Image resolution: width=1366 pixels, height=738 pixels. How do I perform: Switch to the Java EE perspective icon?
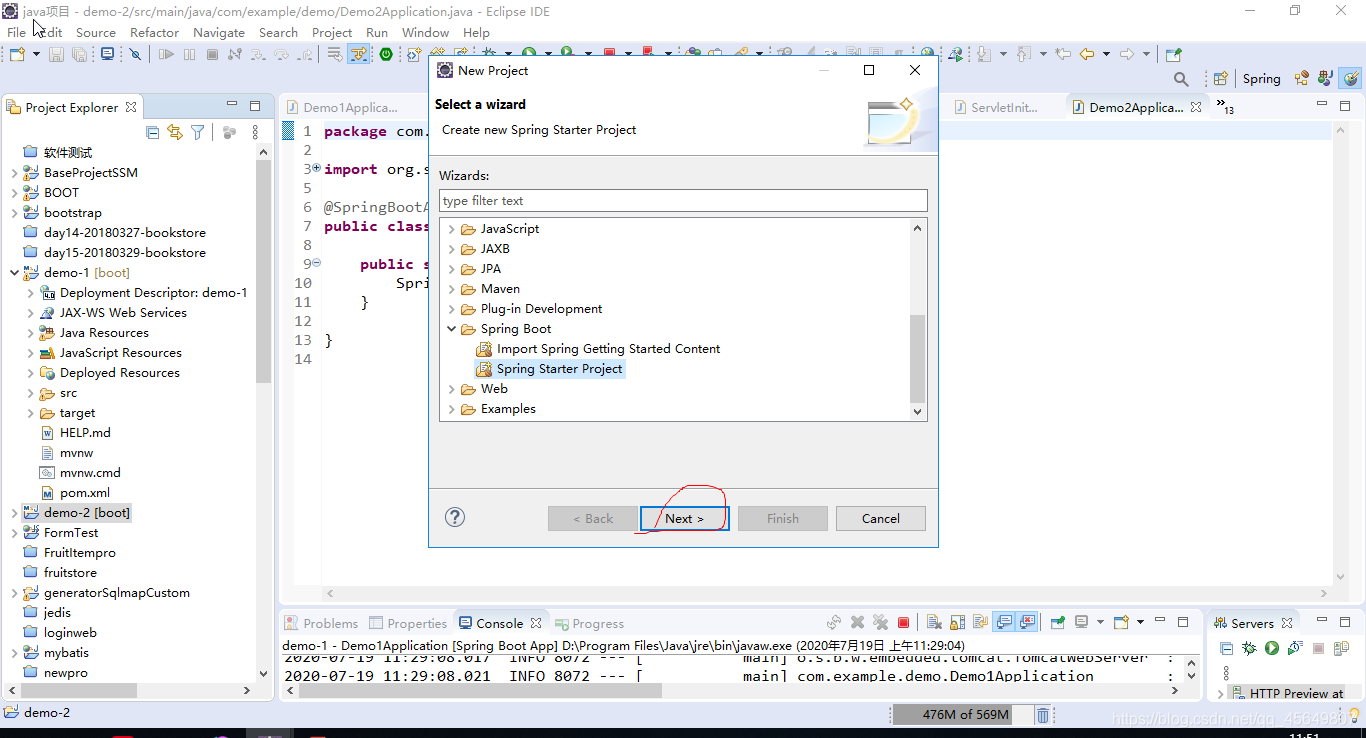pos(1301,78)
